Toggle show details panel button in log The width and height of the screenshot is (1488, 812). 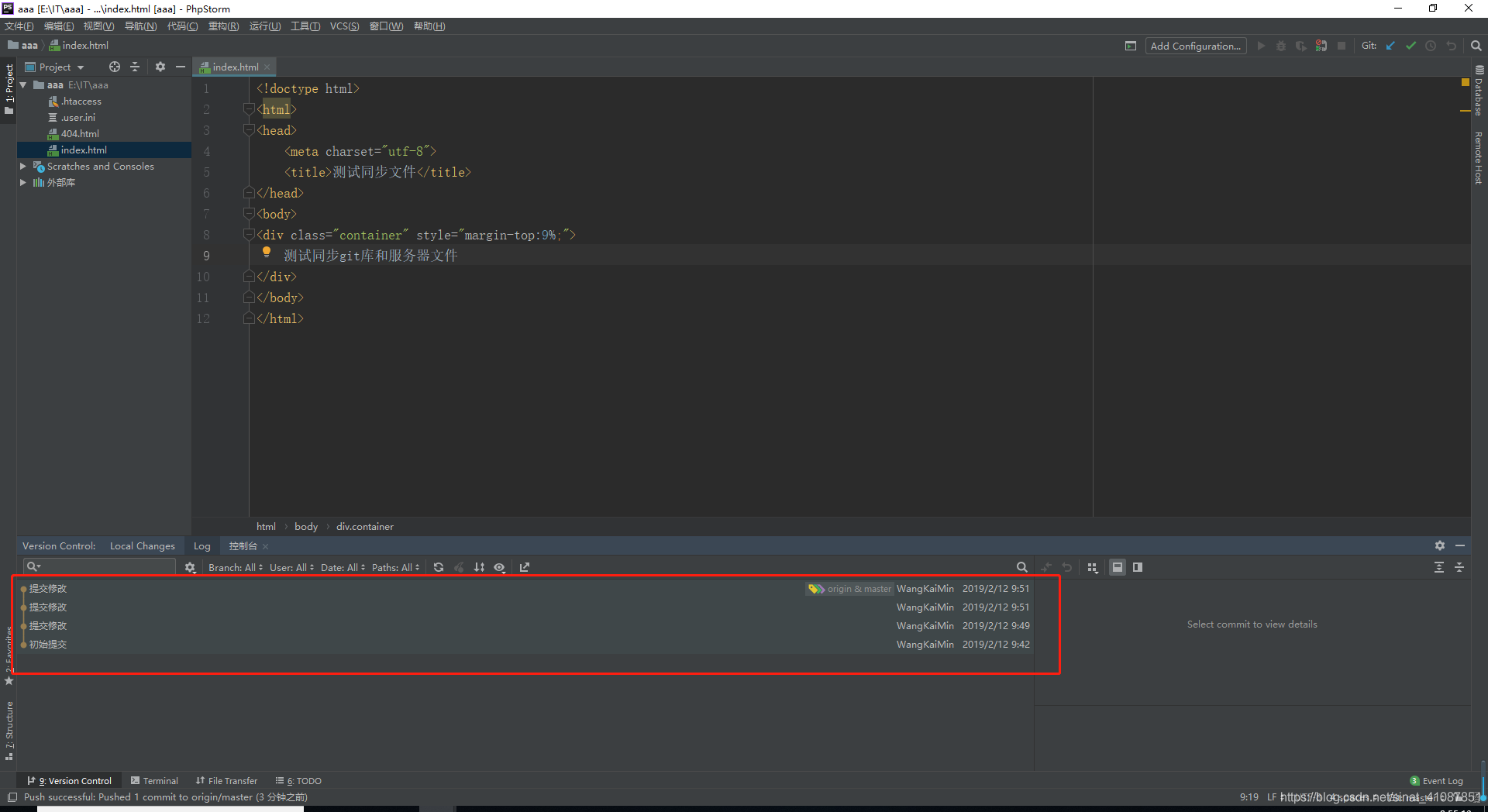[x=1118, y=567]
